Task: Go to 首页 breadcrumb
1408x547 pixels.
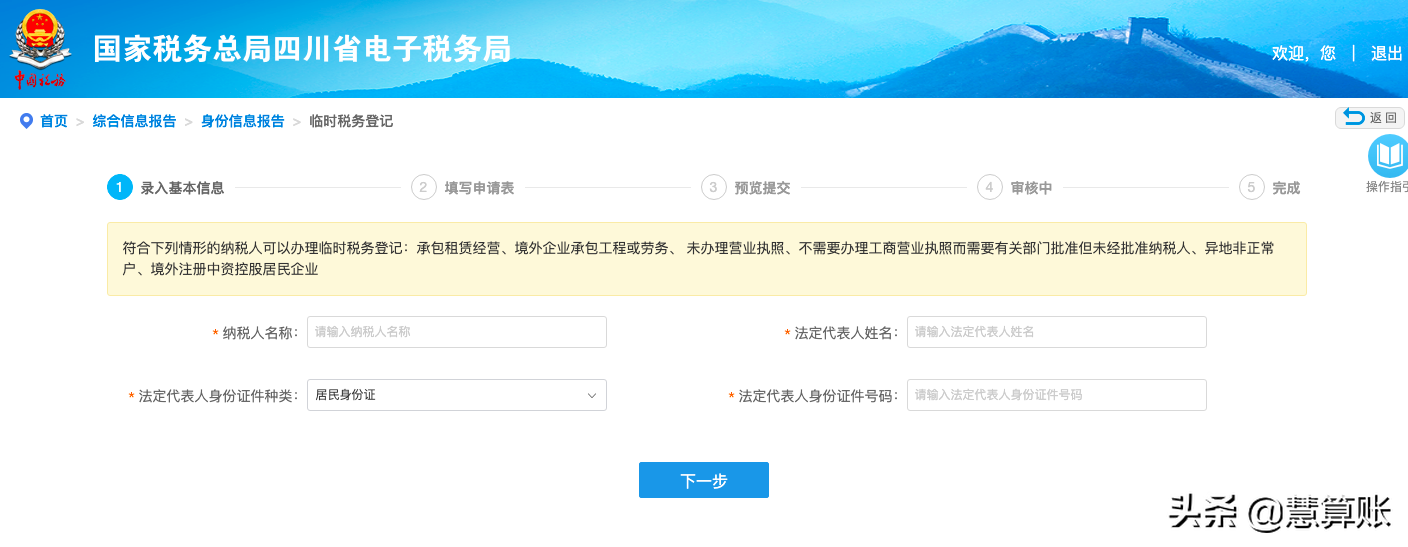Action: click(x=54, y=121)
